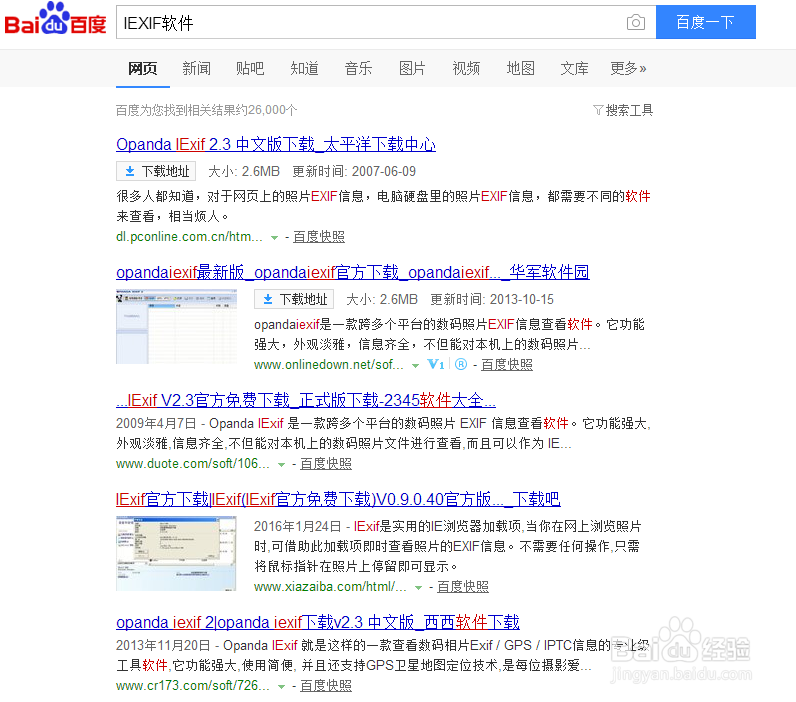Click download arrow icon in pconline result

pos(130,172)
